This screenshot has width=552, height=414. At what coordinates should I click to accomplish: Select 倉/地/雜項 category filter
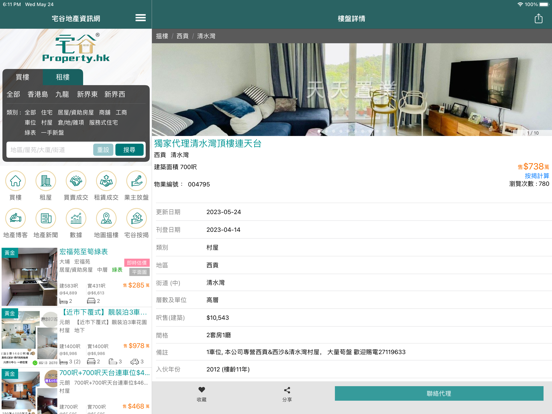point(71,123)
